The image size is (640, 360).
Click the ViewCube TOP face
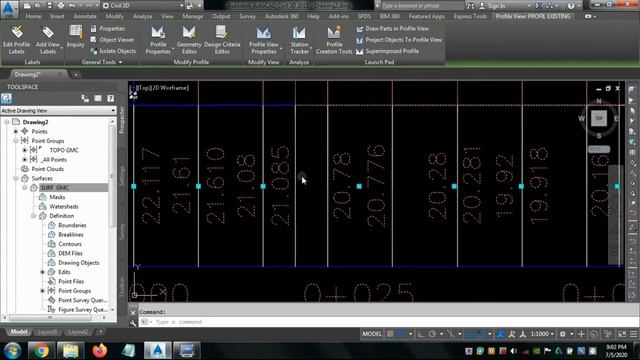(599, 118)
